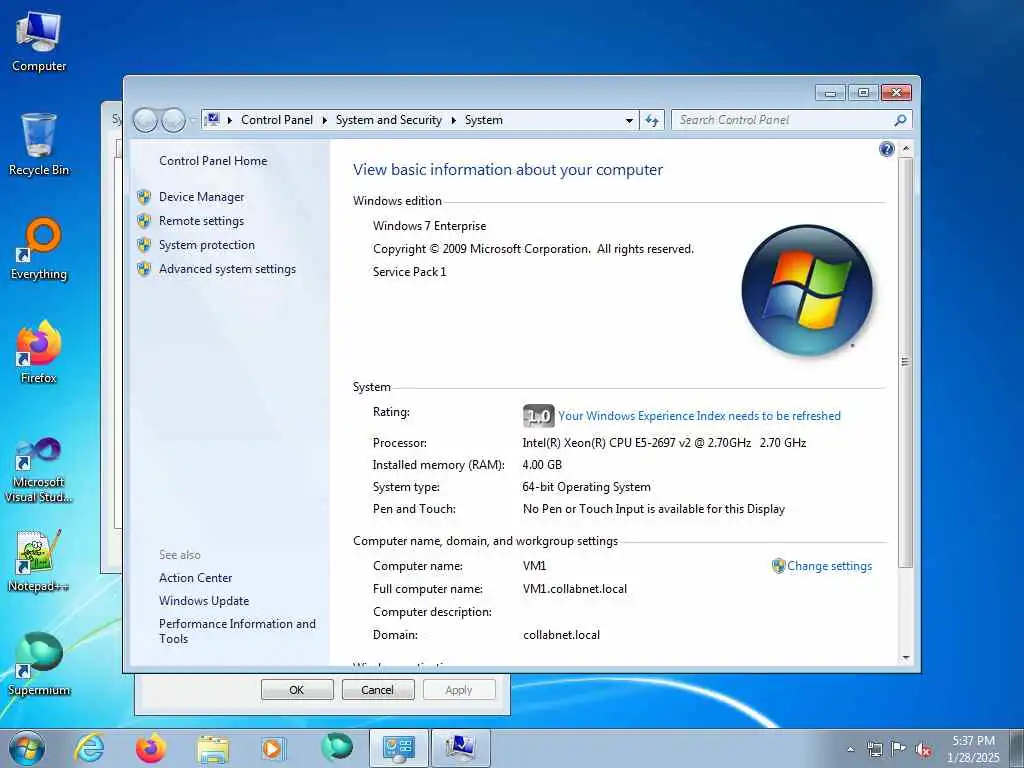
Task: Click the computer icon in address bar
Action: point(212,120)
